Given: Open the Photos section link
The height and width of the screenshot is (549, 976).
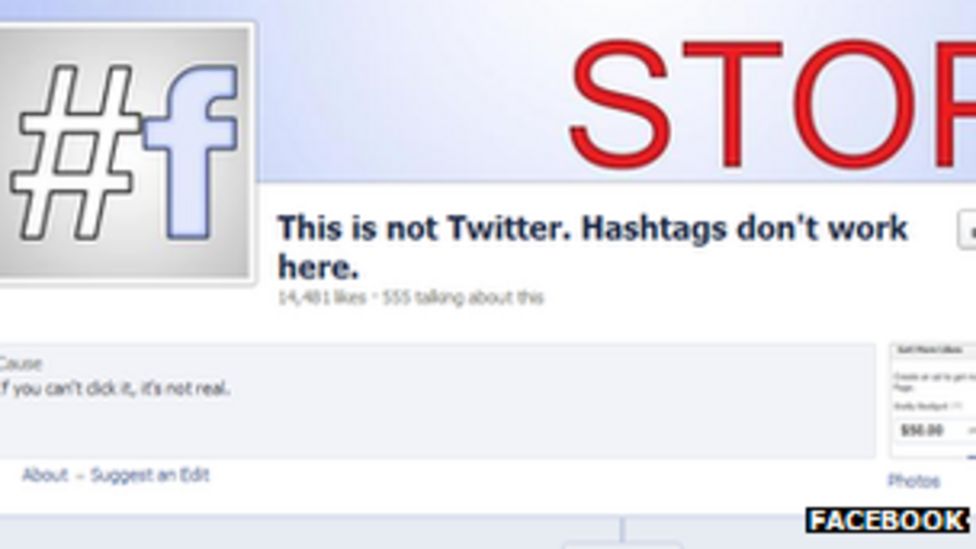Looking at the screenshot, I should click(913, 481).
